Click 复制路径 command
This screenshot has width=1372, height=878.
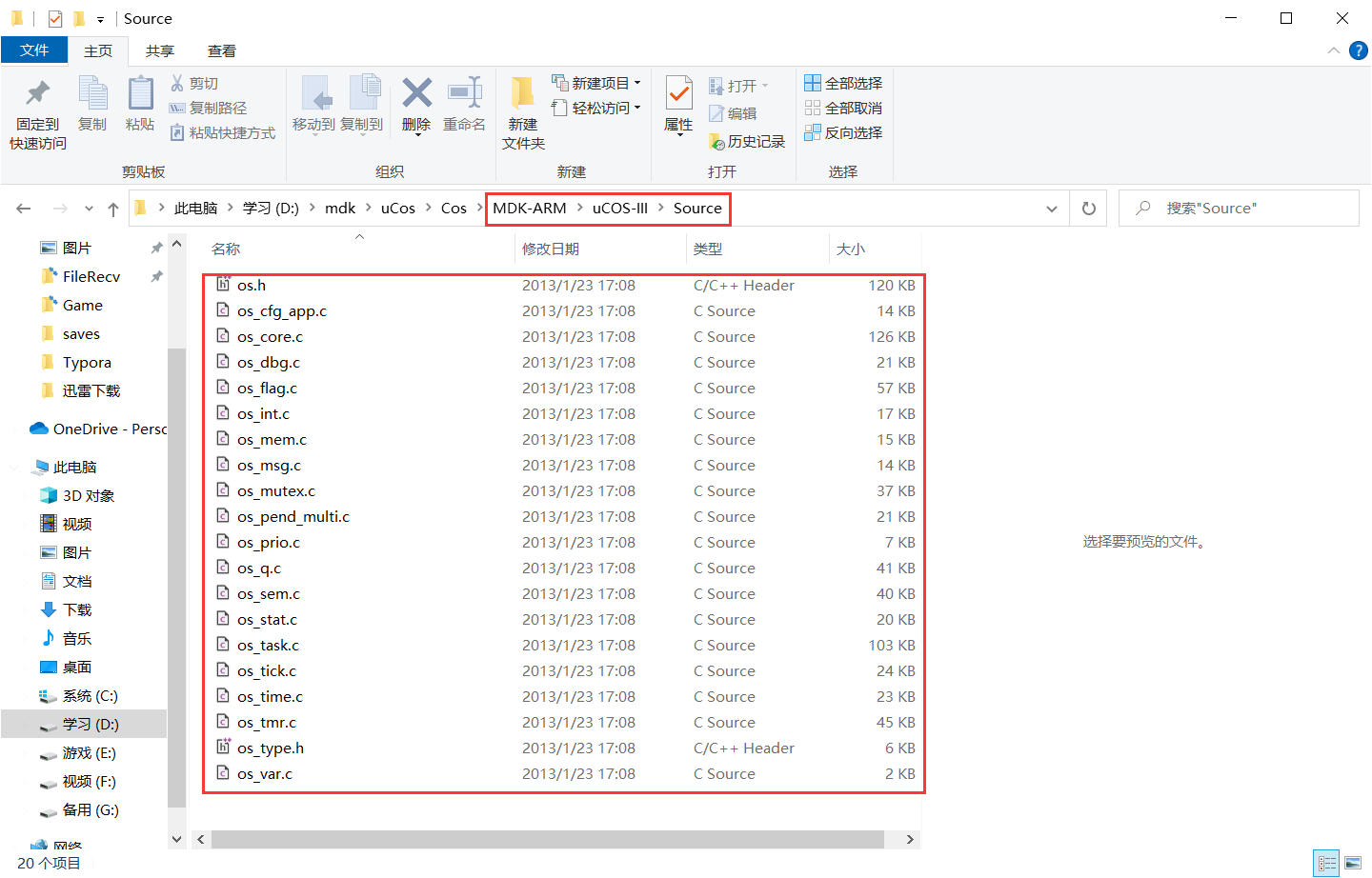(x=209, y=109)
